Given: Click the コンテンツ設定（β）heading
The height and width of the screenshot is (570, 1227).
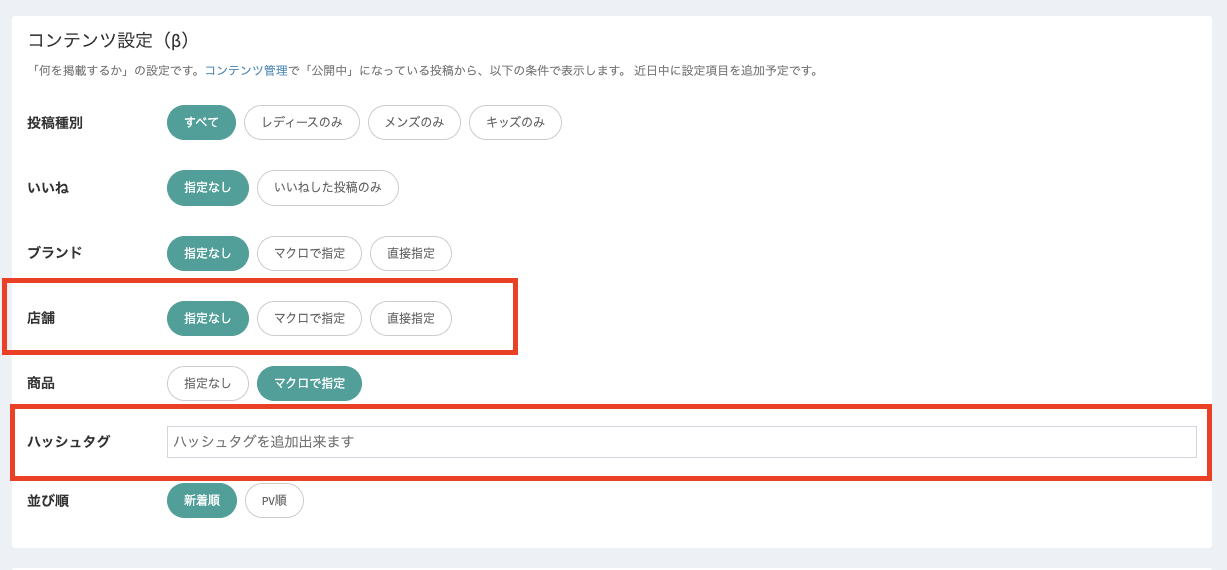Looking at the screenshot, I should click(108, 40).
